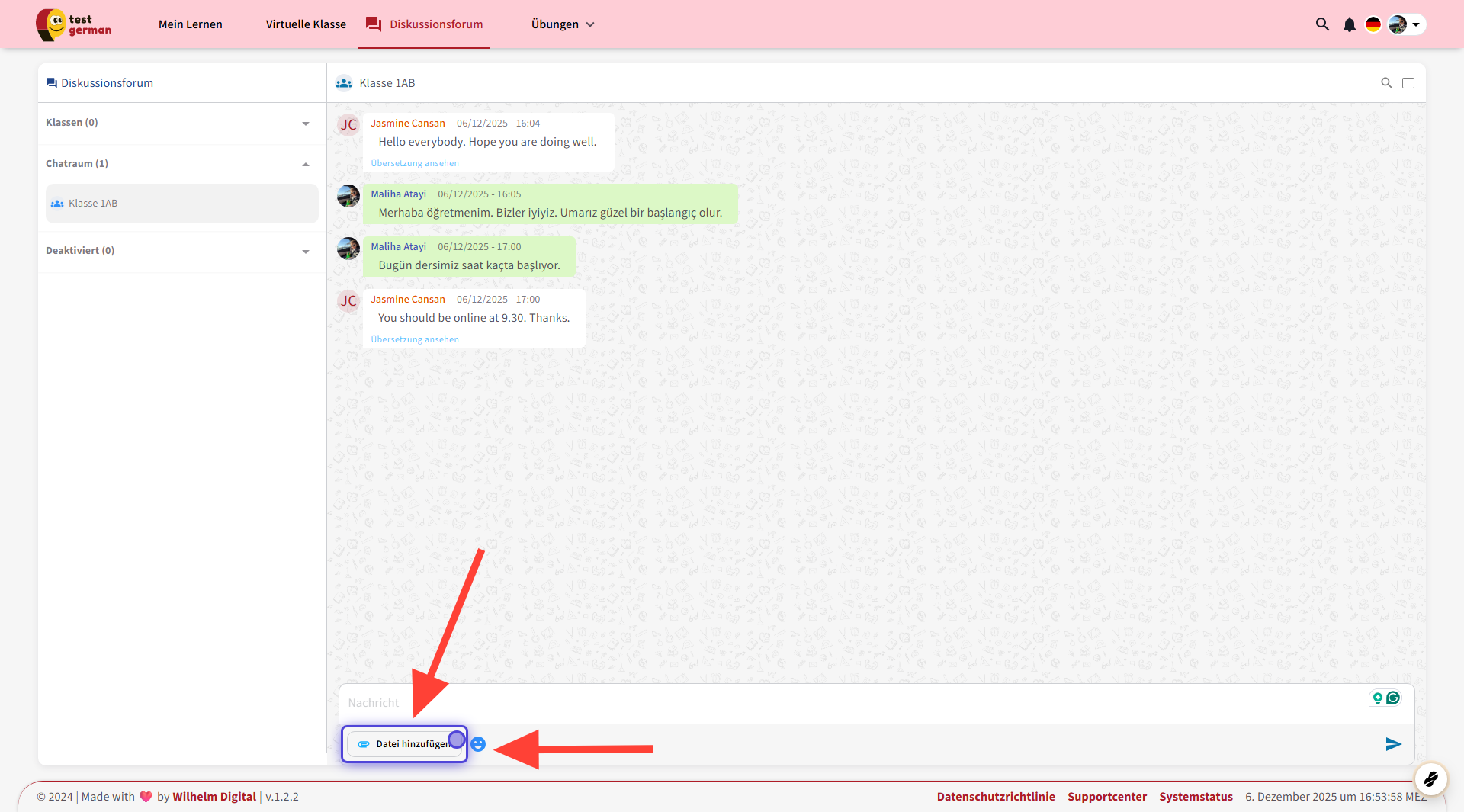
Task: Select the German flag language icon
Action: (1372, 24)
